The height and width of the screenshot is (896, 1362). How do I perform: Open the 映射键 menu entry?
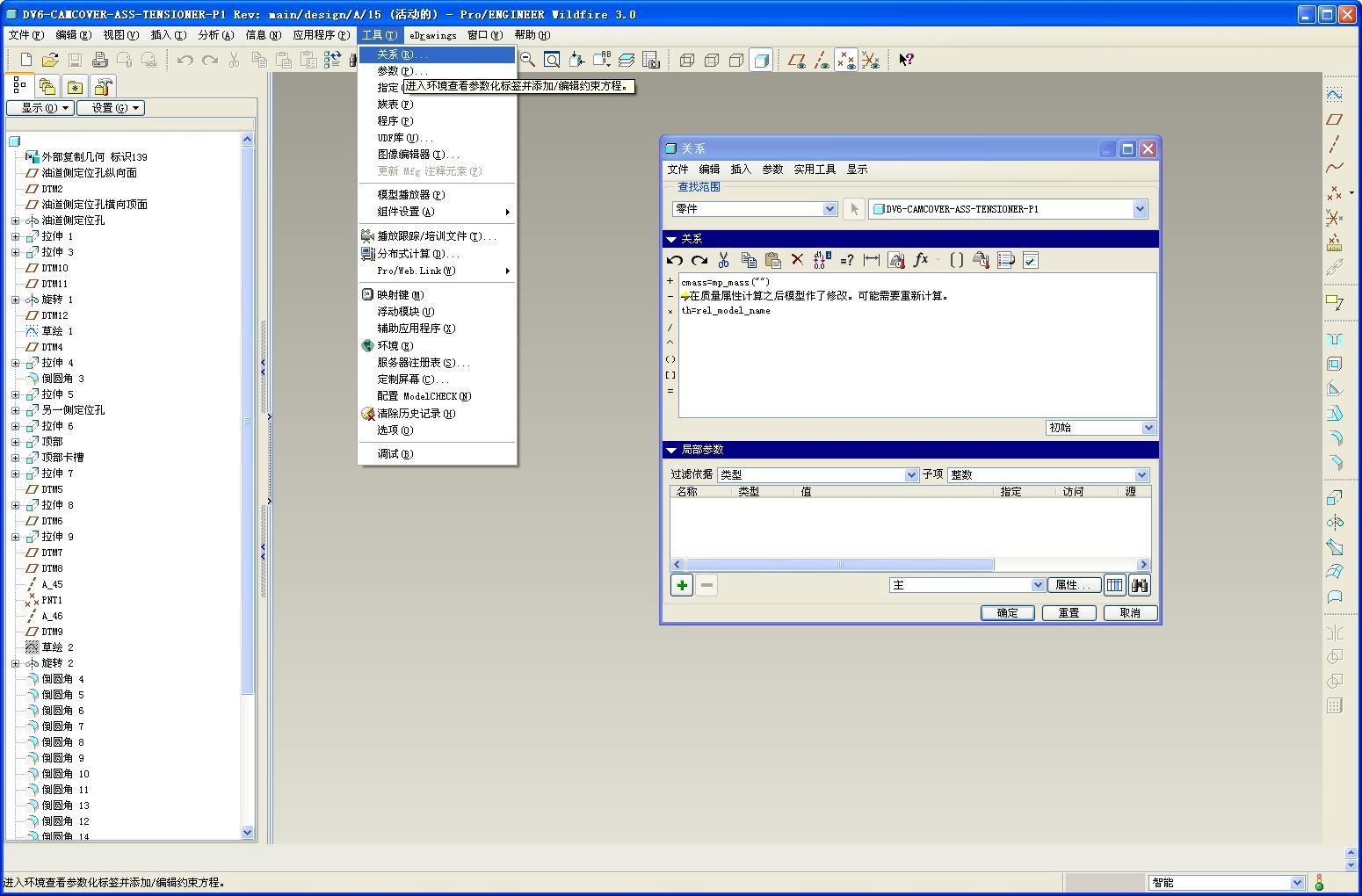click(x=437, y=295)
